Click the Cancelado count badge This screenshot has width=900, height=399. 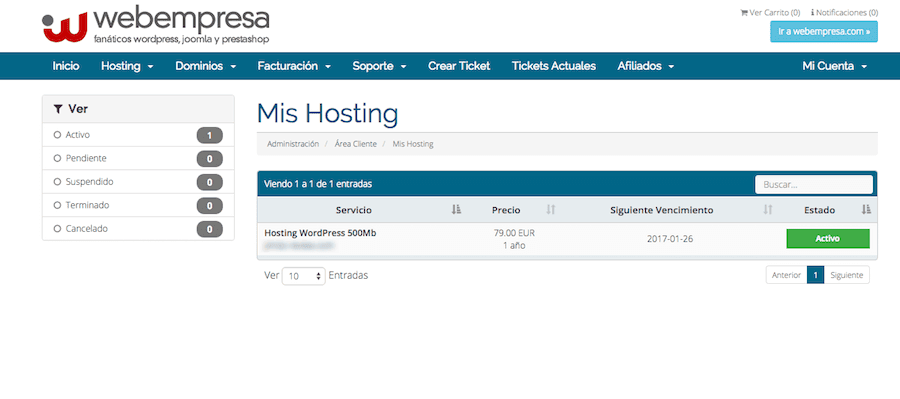point(210,230)
